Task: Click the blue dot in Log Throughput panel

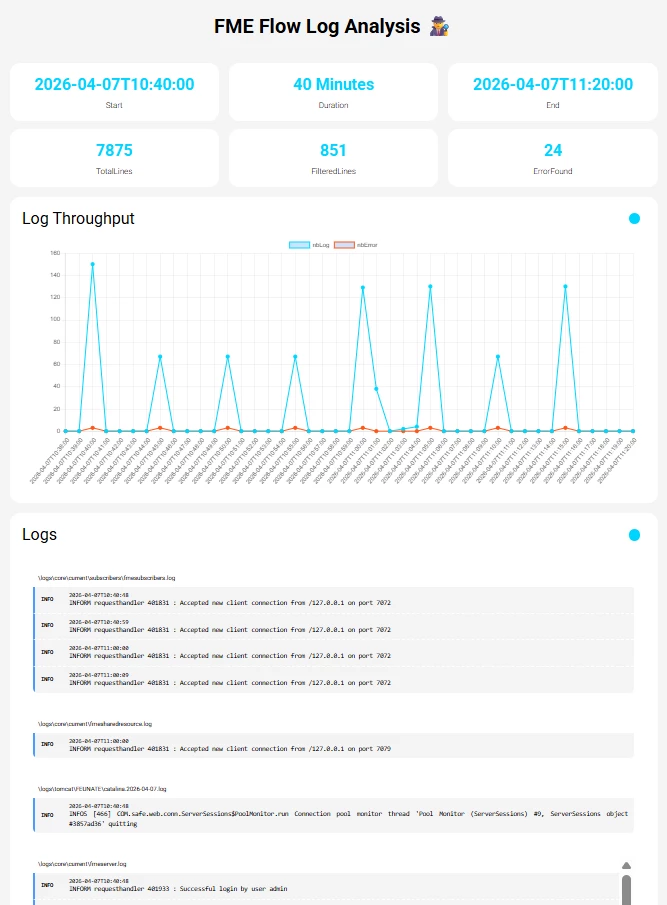Action: 634,219
